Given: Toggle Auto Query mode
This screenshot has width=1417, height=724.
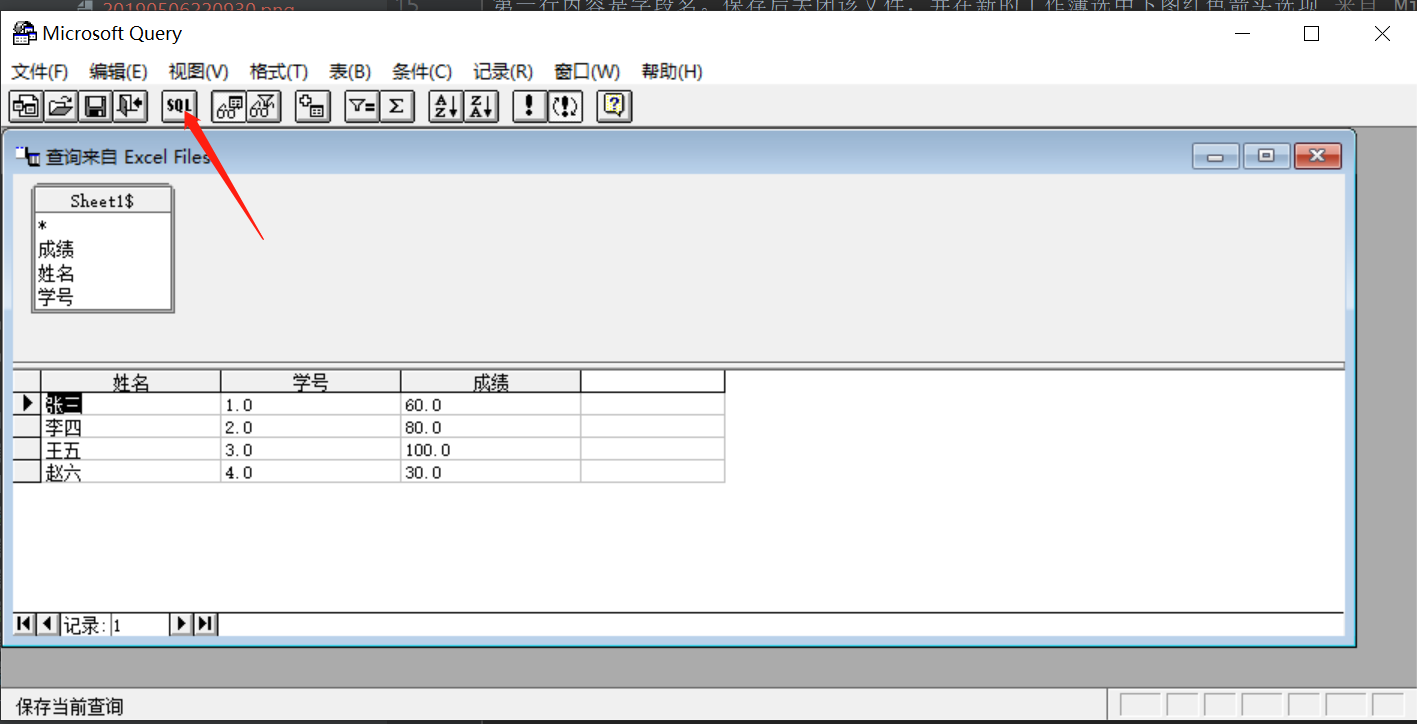Looking at the screenshot, I should (565, 106).
